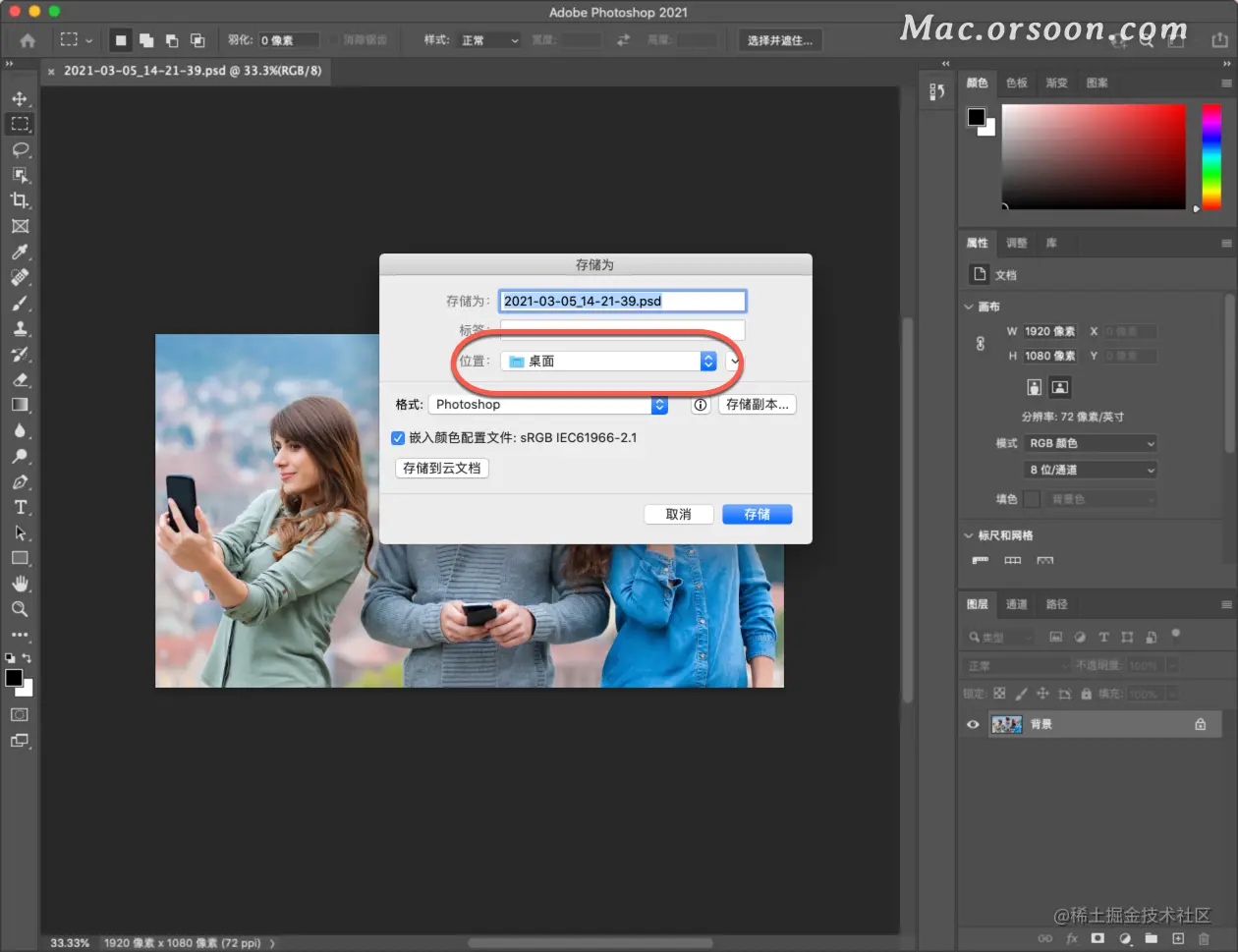Screen dimensions: 1238x952
Task: Switch to the 通道 channels tab
Action: point(1016,604)
